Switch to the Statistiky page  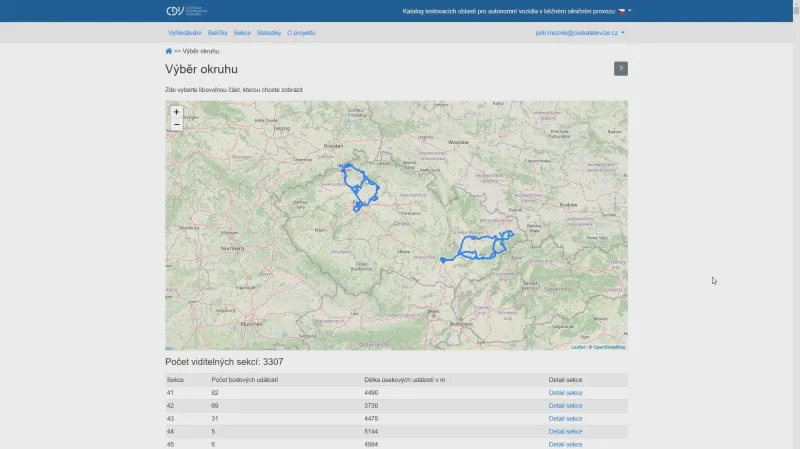coord(268,33)
